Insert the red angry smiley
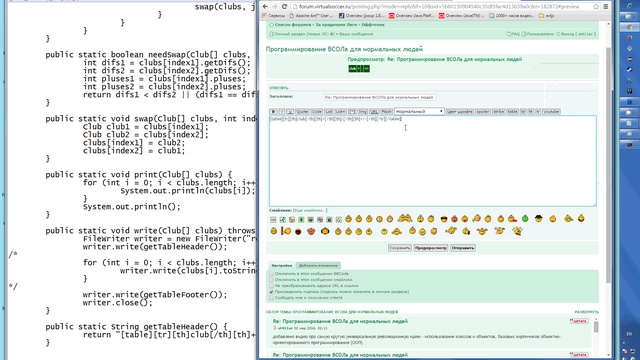Viewport: 640px width, 360px height. click(454, 219)
